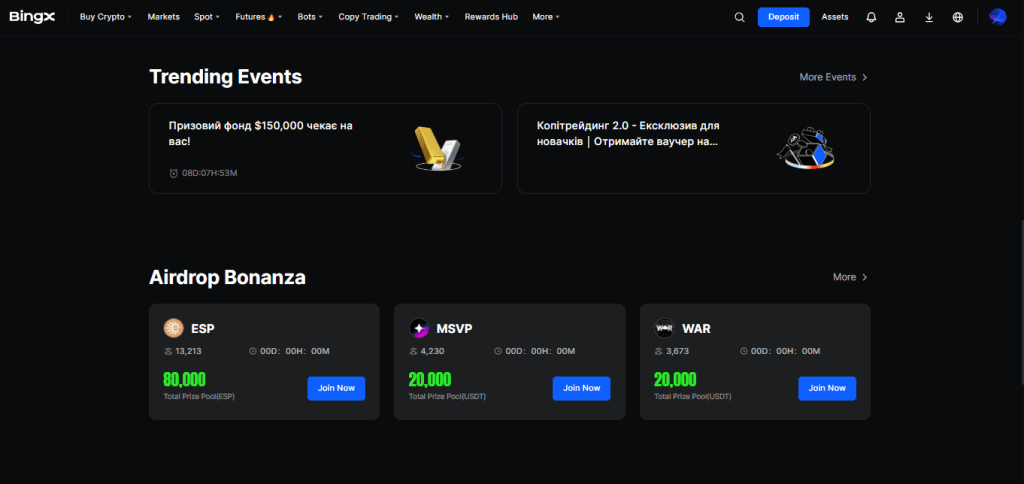Click the download app icon
The height and width of the screenshot is (484, 1024).
pos(929,18)
